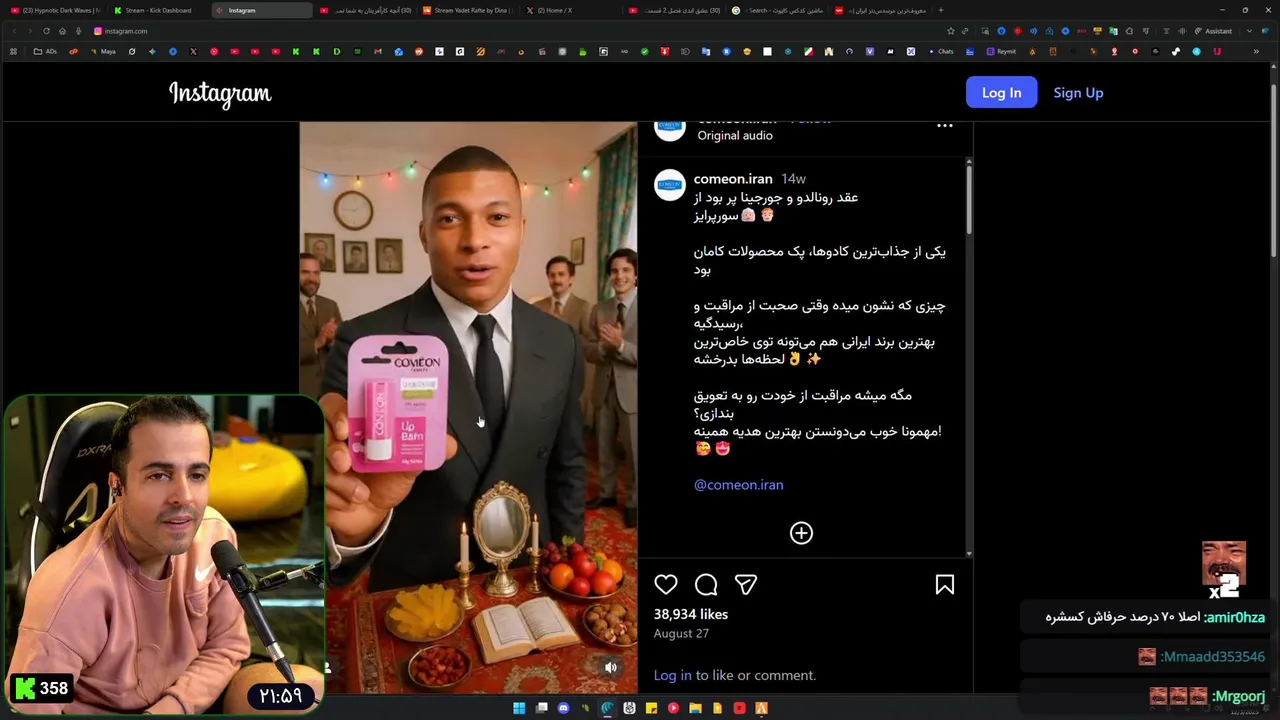The width and height of the screenshot is (1280, 720).
Task: Click the Original audio link
Action: (x=735, y=135)
